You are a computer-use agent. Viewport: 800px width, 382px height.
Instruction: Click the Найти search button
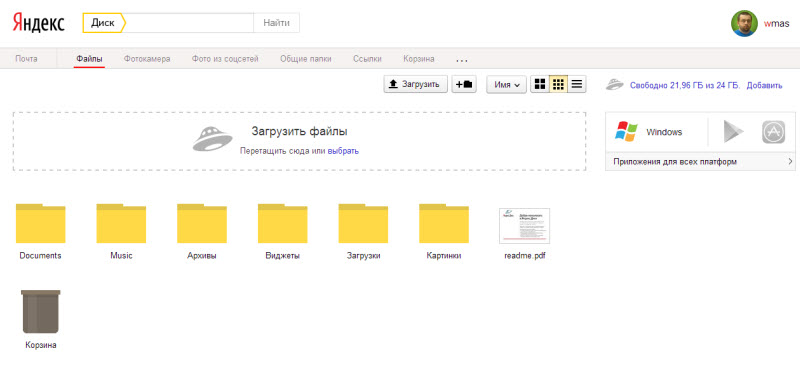pos(277,23)
